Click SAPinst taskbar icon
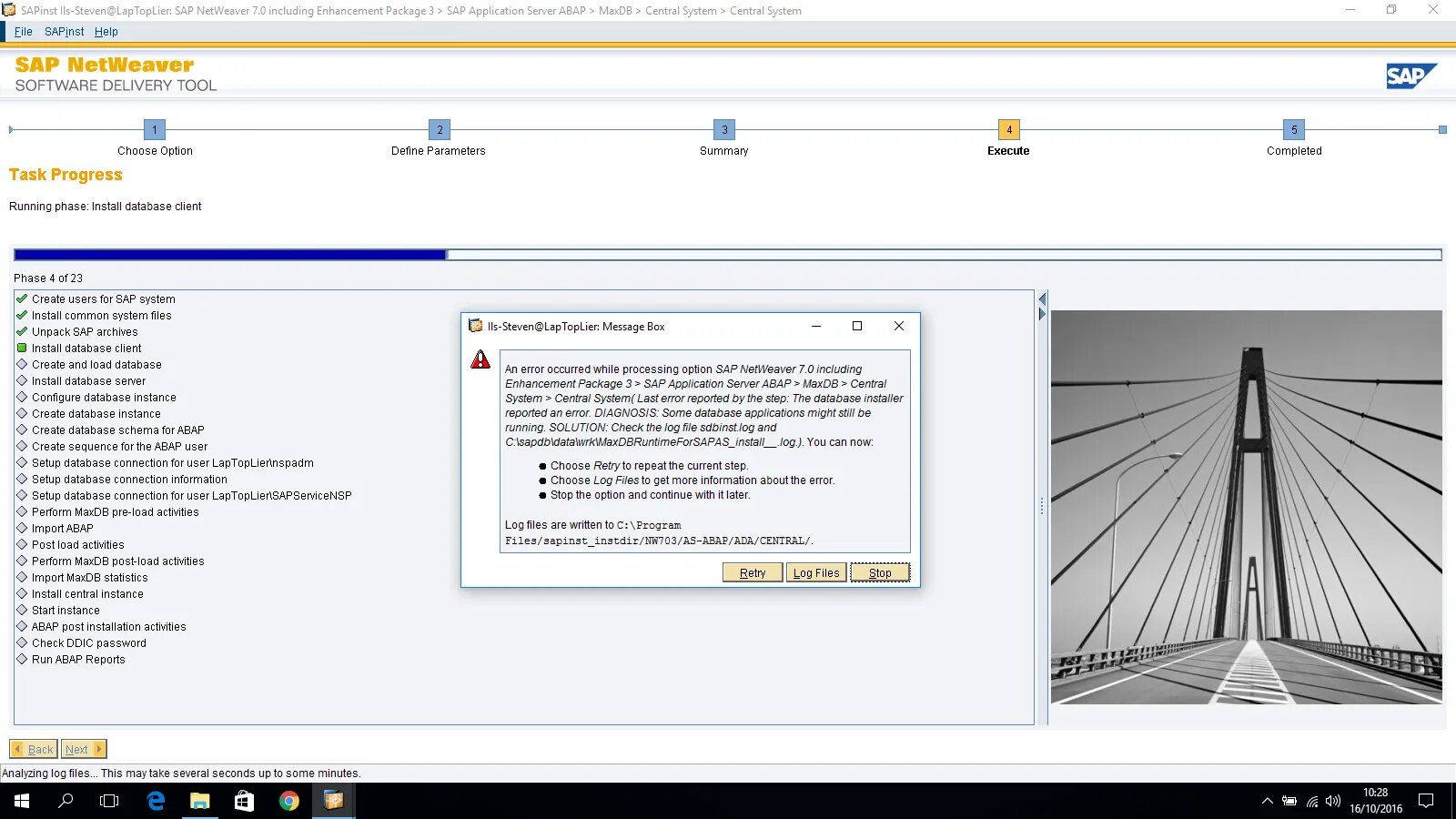The height and width of the screenshot is (819, 1456). click(333, 801)
